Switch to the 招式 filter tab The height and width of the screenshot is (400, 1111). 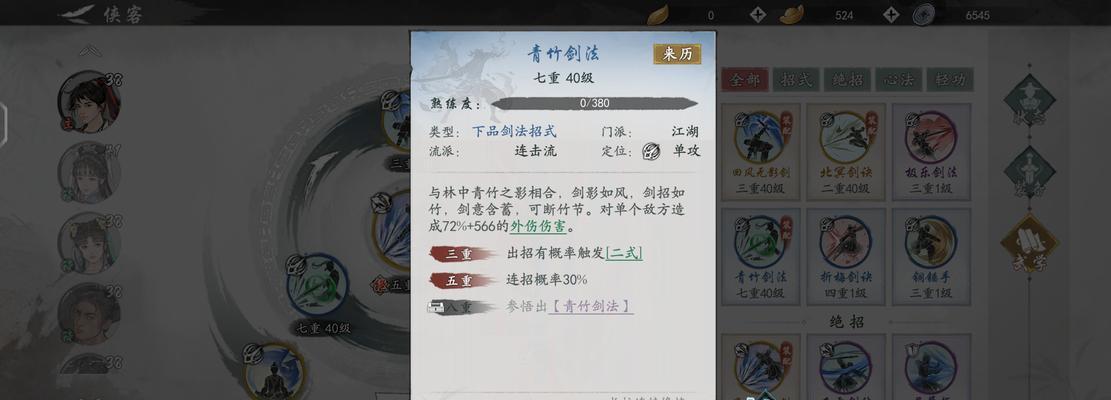click(796, 79)
